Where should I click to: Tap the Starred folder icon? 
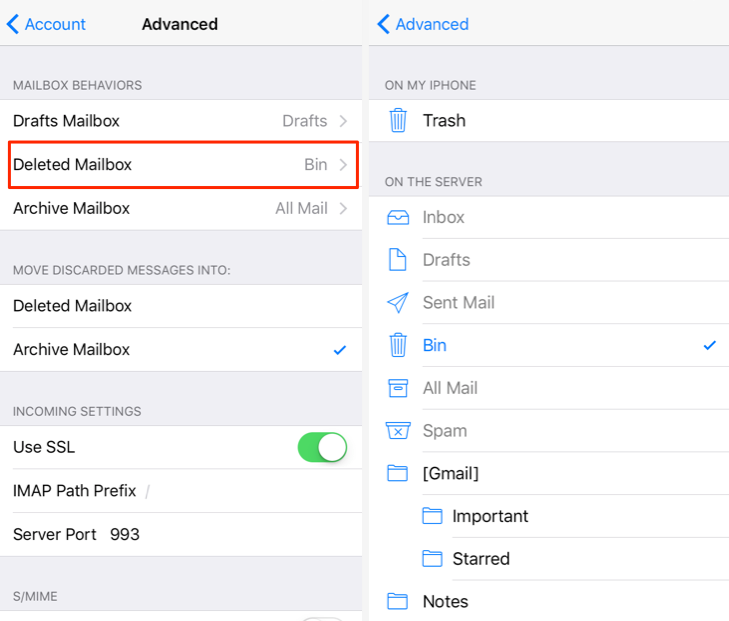click(x=432, y=559)
